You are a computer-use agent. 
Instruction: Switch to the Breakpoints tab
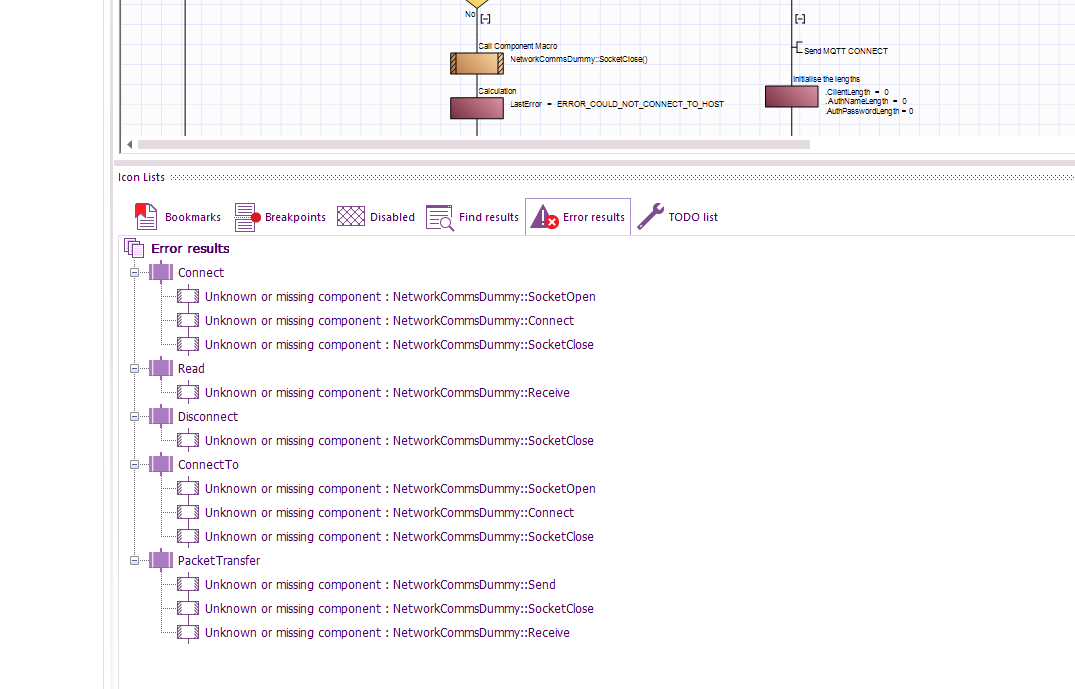tap(280, 217)
